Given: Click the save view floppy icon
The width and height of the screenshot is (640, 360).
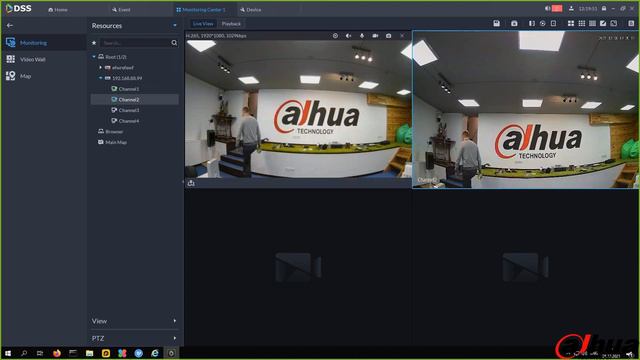Looking at the screenshot, I should pos(496,23).
